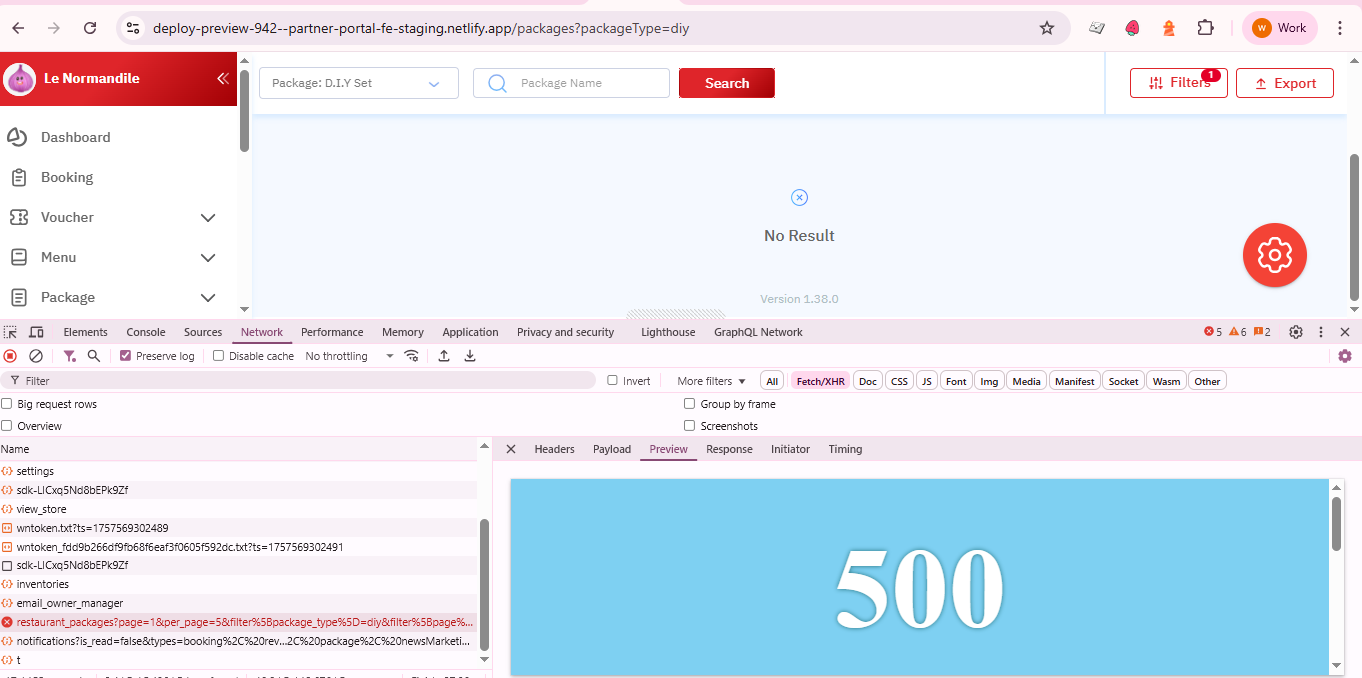Click the record network log icon
This screenshot has width=1362, height=678.
tap(10, 356)
